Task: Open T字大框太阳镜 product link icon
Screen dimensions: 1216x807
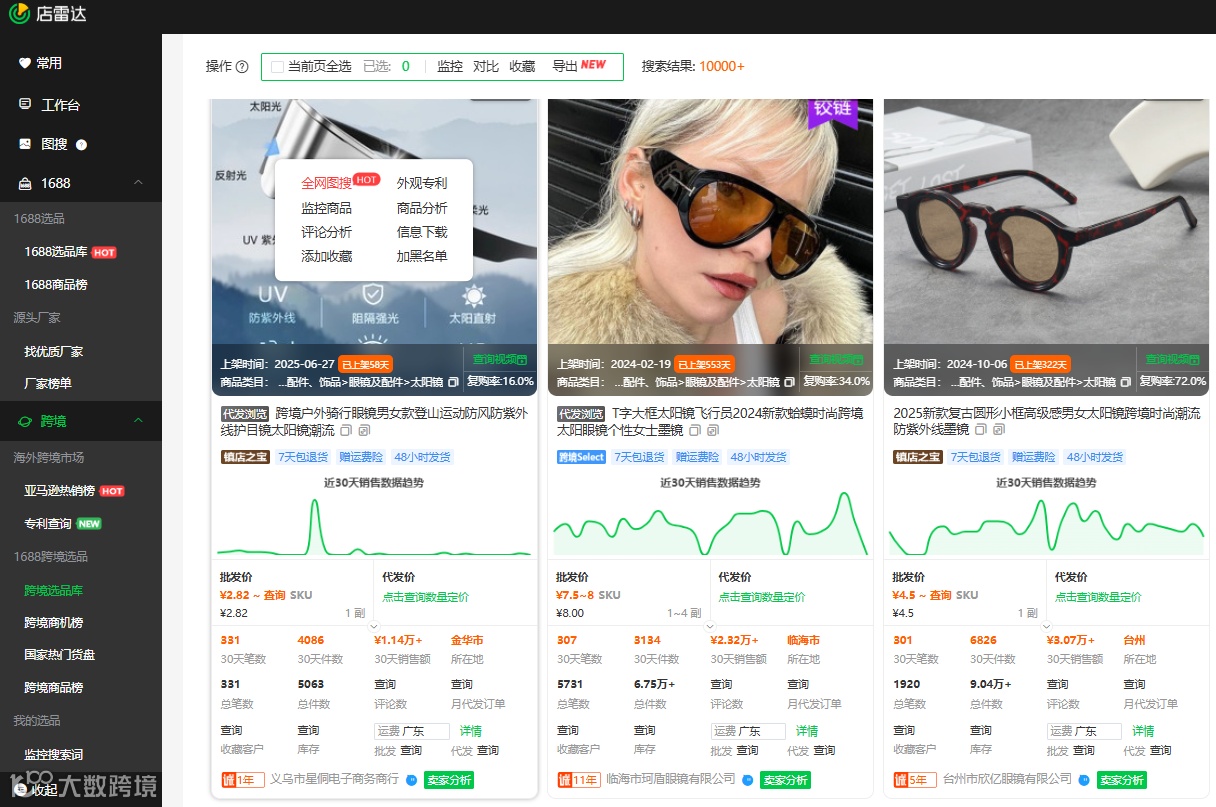Action: pos(713,430)
